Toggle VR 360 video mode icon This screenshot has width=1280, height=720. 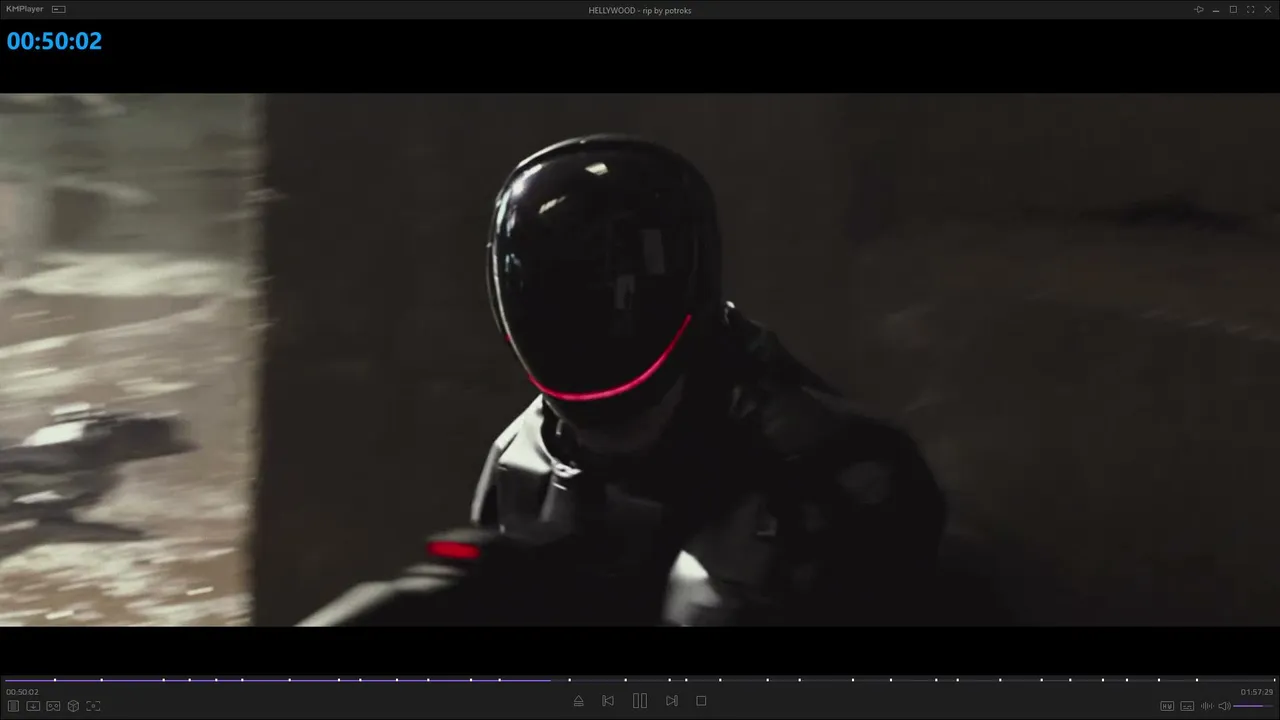[x=53, y=706]
